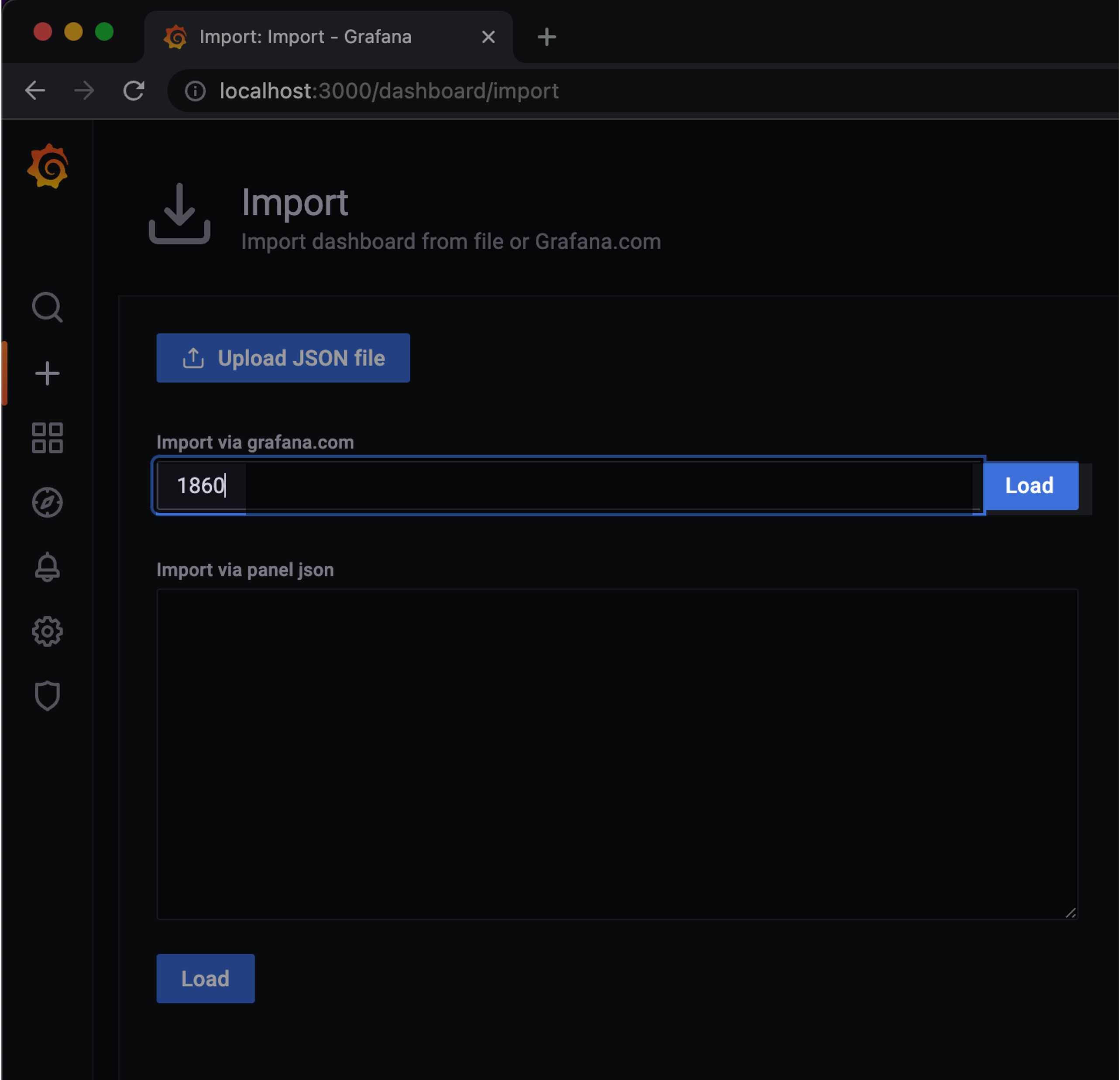This screenshot has height=1080, width=1120.
Task: Click the Upload JSON file button
Action: tap(283, 358)
